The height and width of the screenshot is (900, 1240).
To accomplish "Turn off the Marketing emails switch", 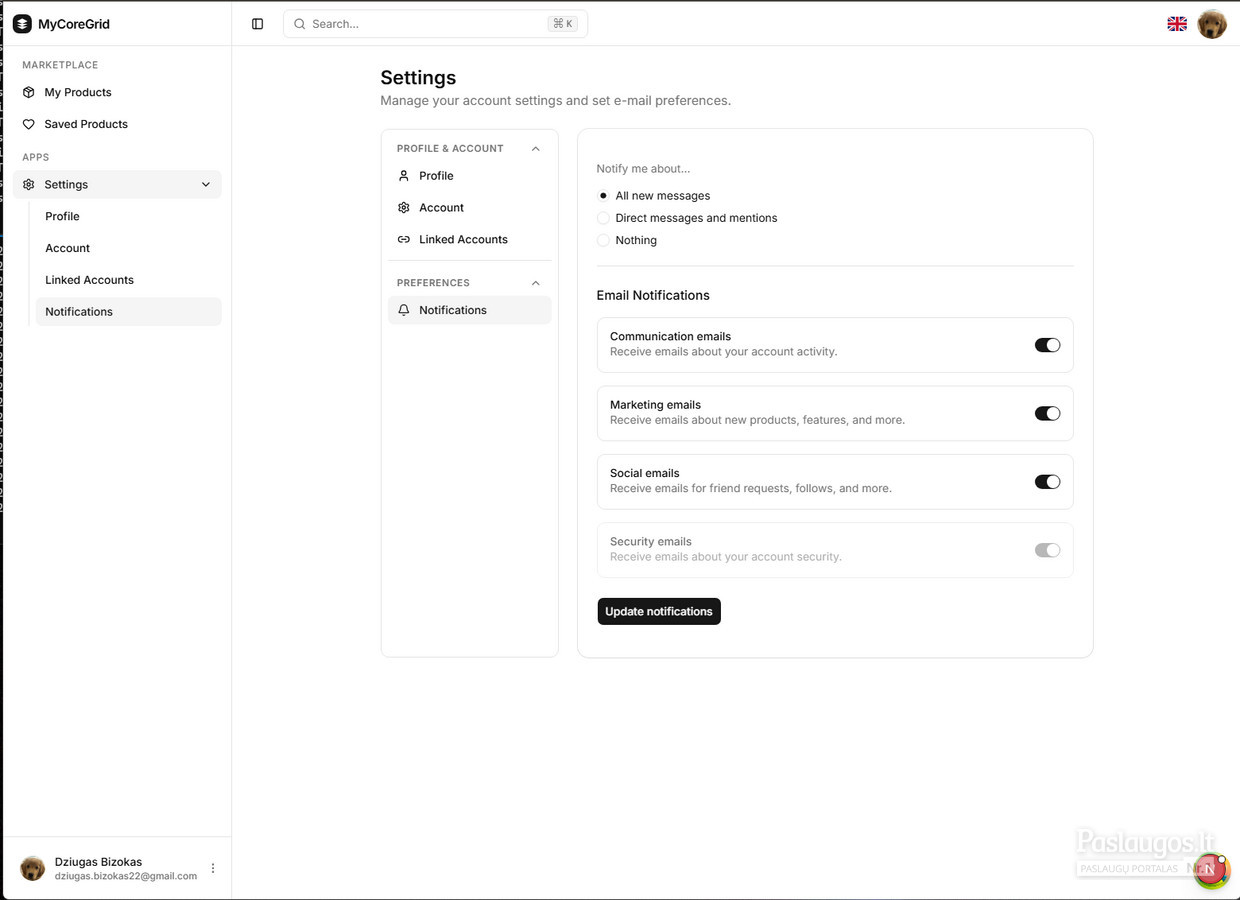I will 1047,413.
